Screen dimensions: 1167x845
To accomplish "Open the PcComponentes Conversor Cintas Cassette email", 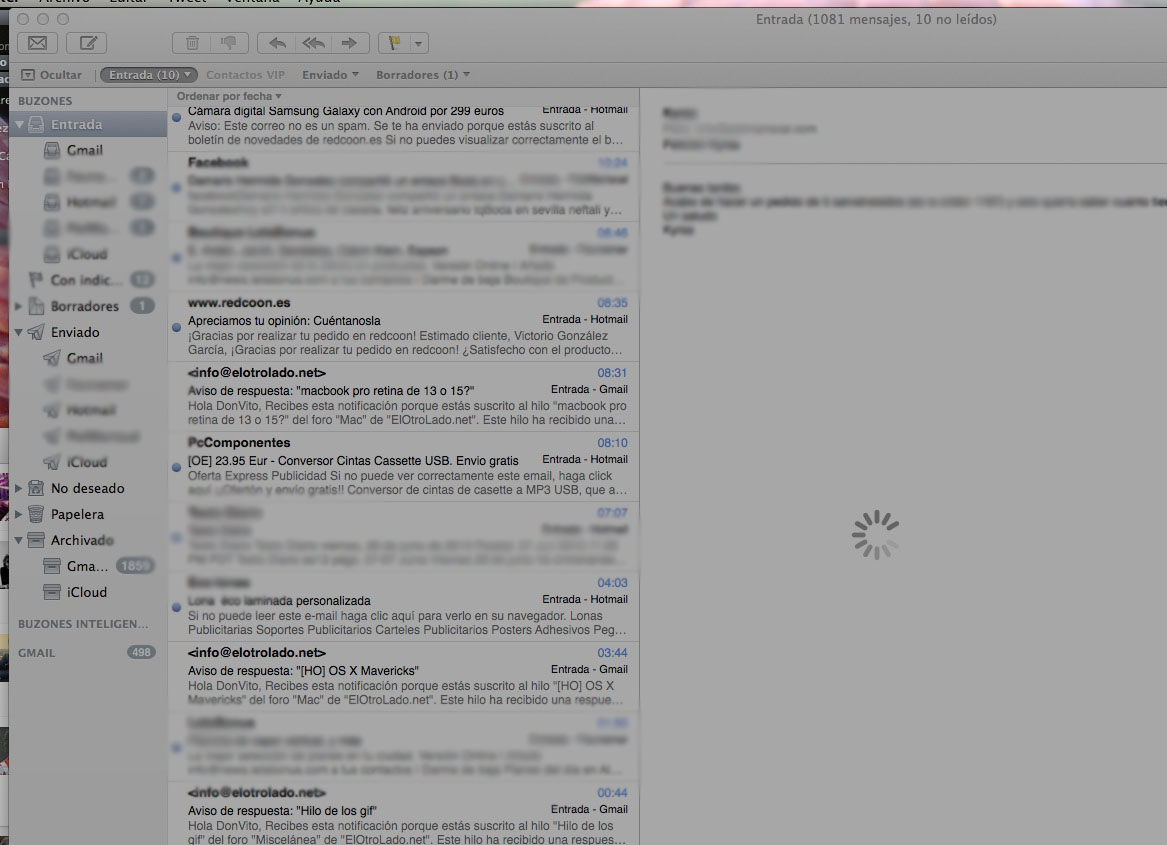I will pos(403,467).
